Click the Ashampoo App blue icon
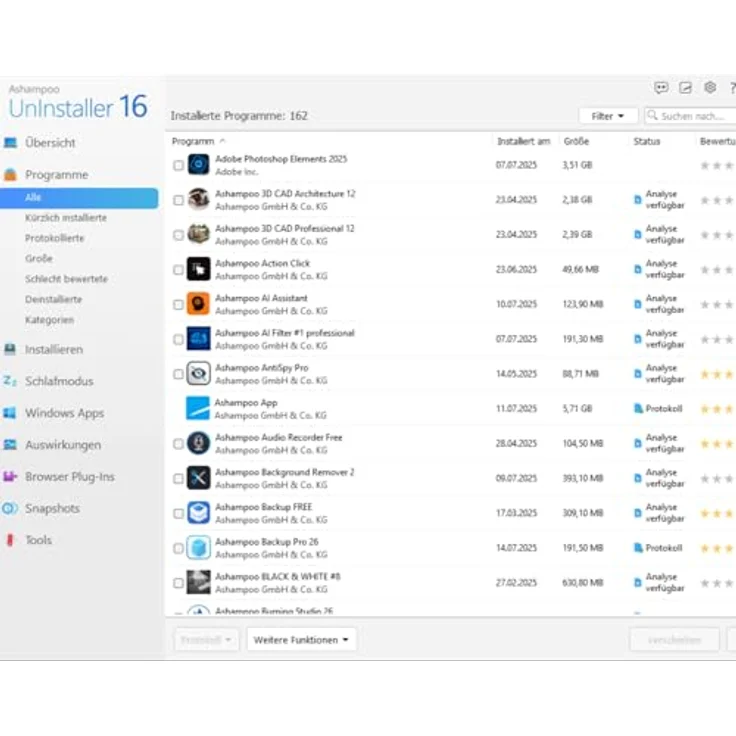736x736 pixels. coord(198,408)
